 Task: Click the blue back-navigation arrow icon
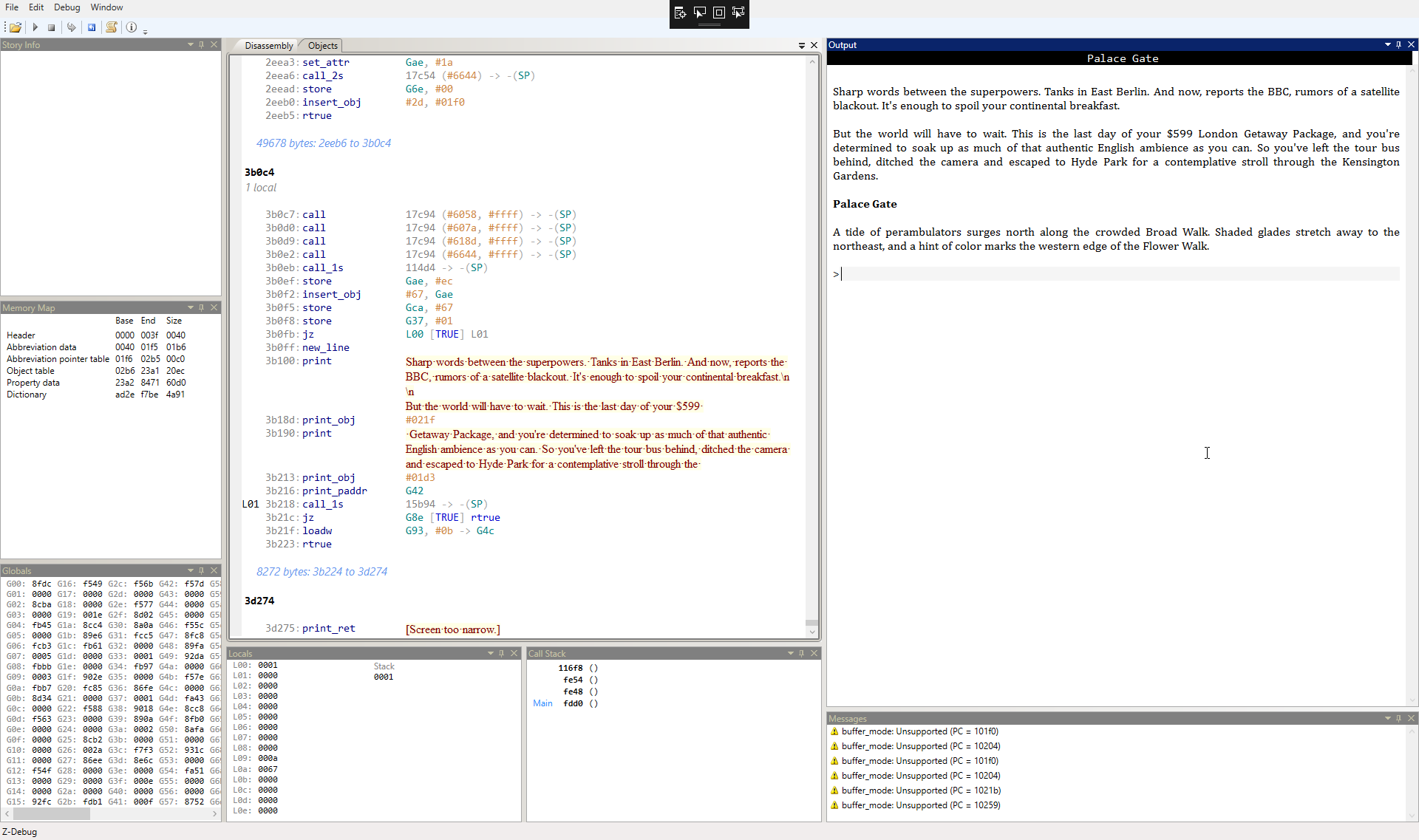coord(92,27)
